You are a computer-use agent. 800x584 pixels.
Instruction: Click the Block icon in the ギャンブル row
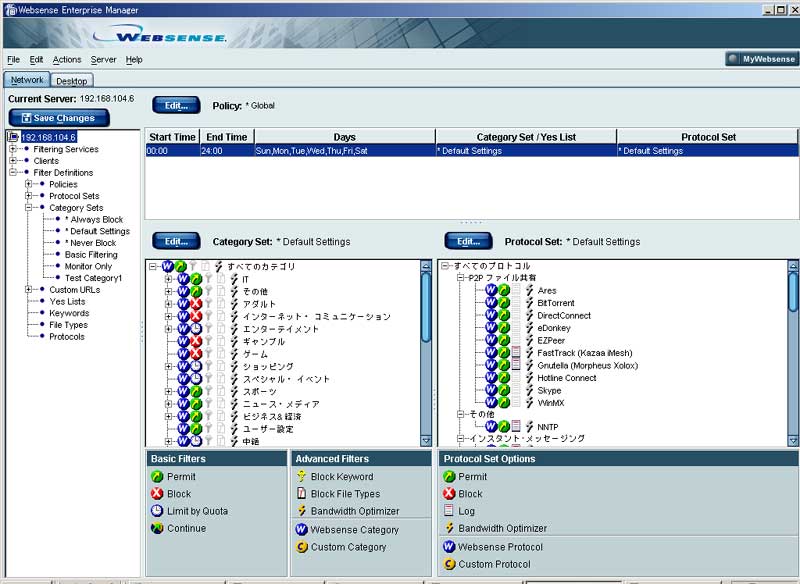[196, 341]
